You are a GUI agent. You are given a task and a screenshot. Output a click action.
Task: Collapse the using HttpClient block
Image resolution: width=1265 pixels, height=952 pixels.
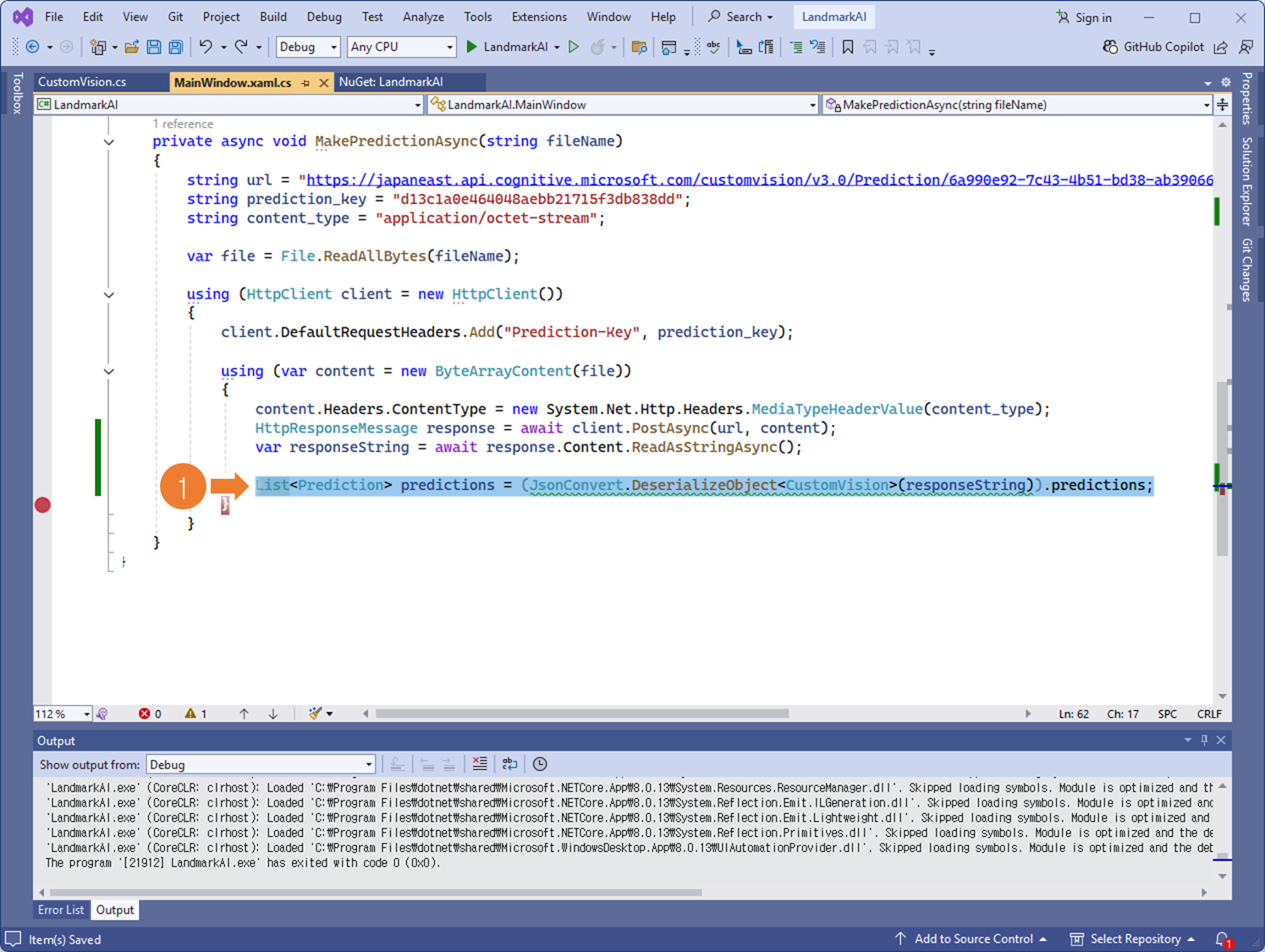coord(109,295)
